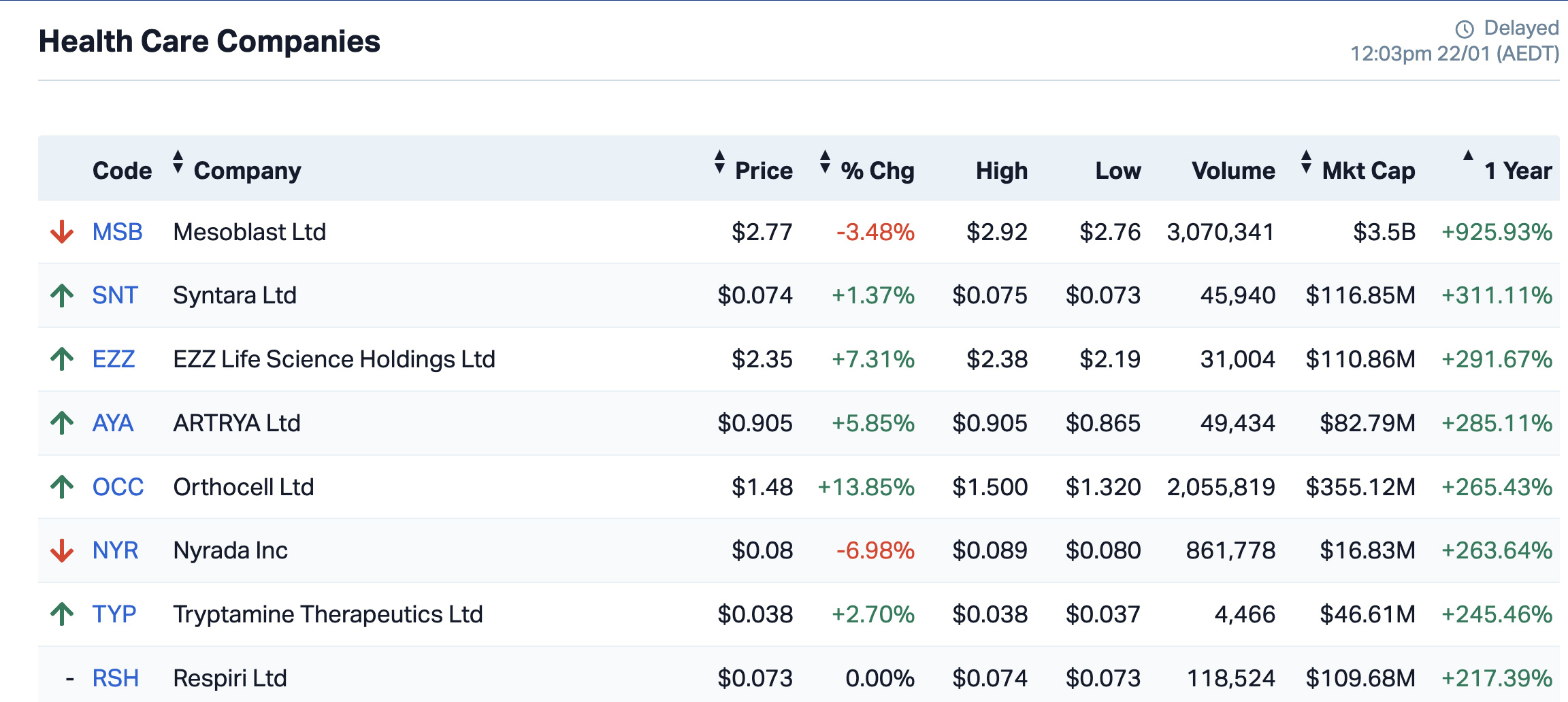Click the Volume column header

(1234, 171)
